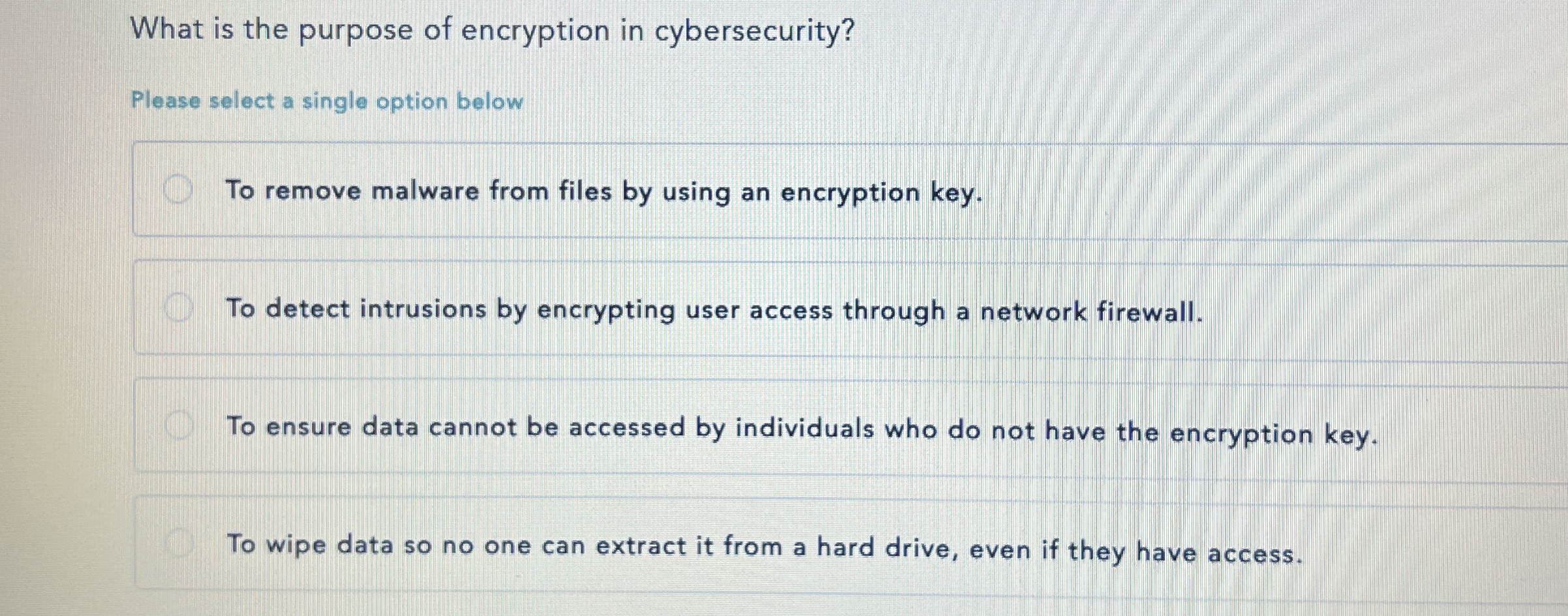Select the radio button for the malware removal option
The height and width of the screenshot is (616, 1568).
(177, 187)
